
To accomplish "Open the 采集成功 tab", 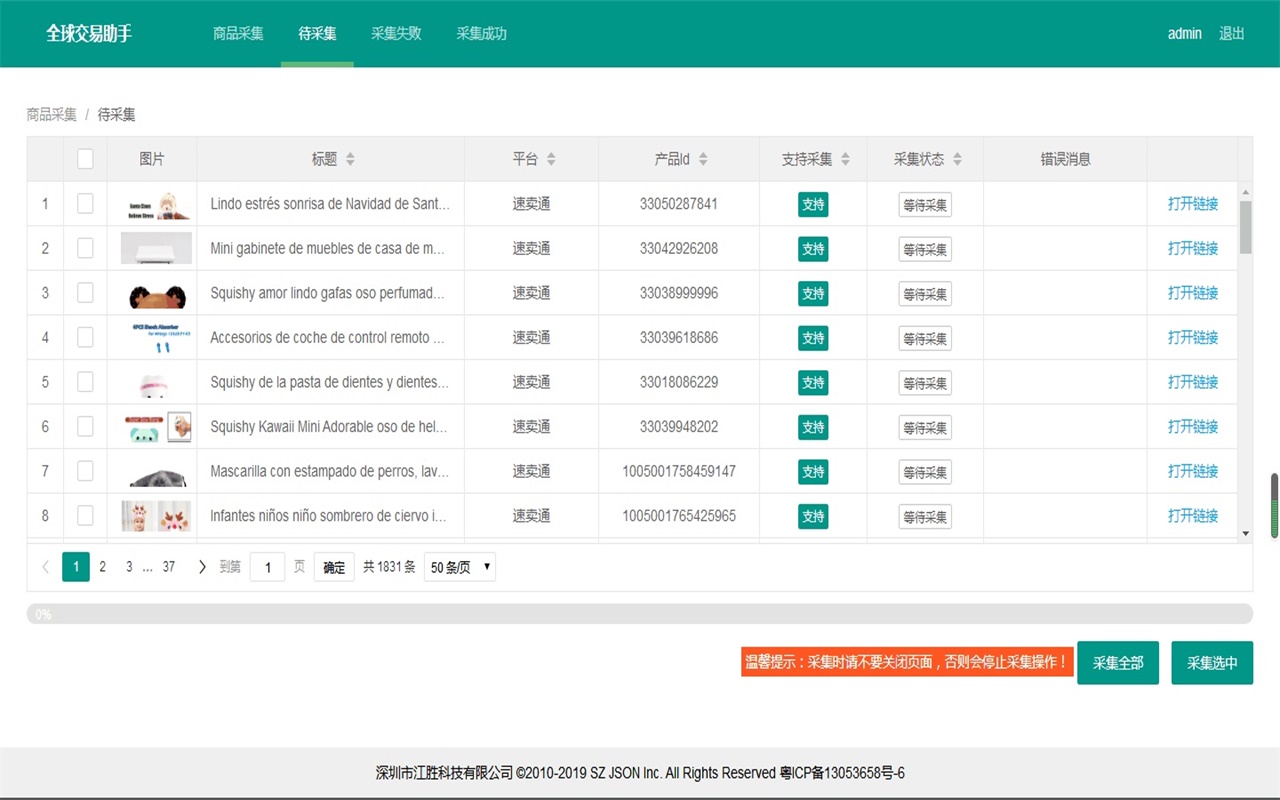I will point(481,33).
